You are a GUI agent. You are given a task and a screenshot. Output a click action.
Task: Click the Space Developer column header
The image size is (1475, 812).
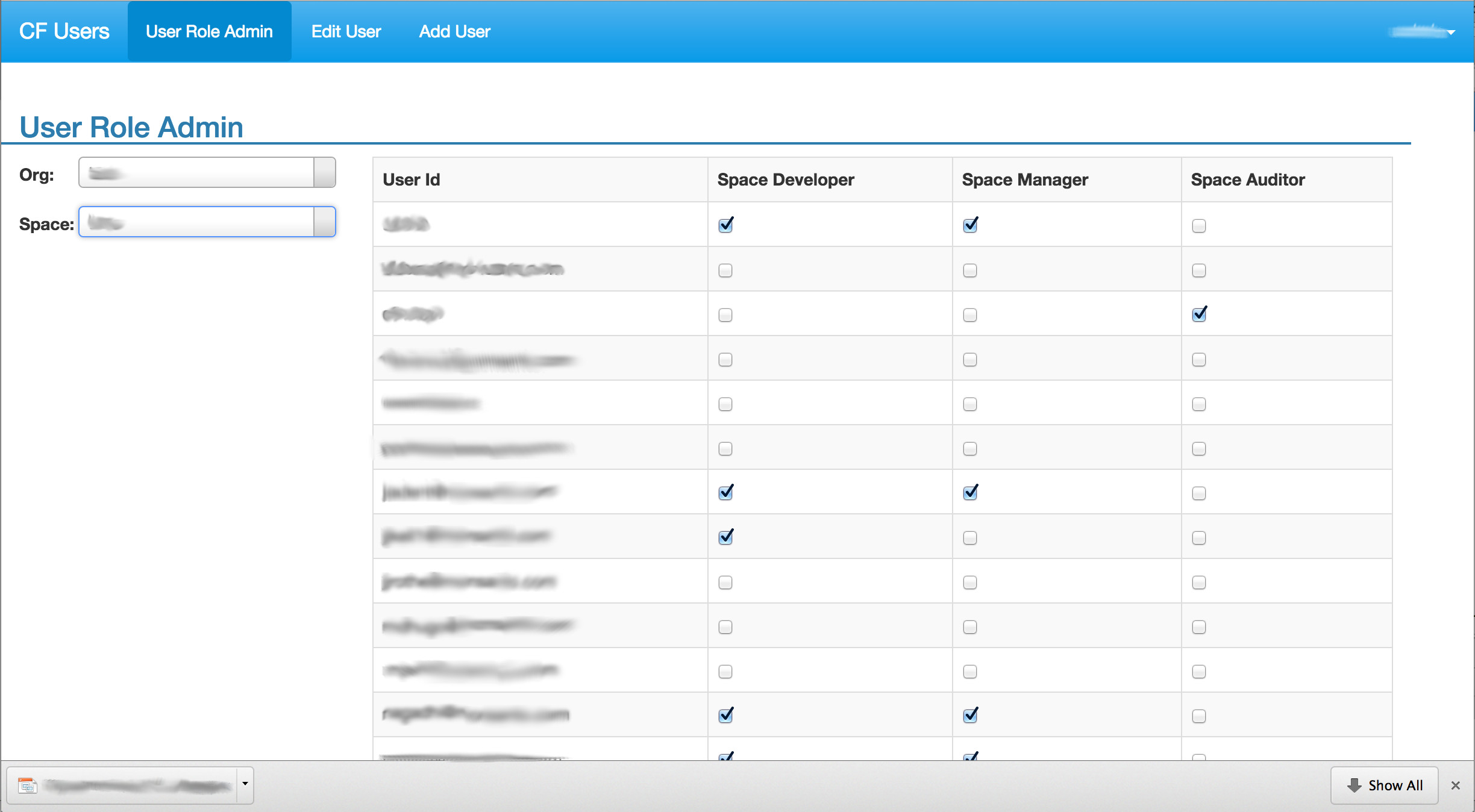point(786,180)
